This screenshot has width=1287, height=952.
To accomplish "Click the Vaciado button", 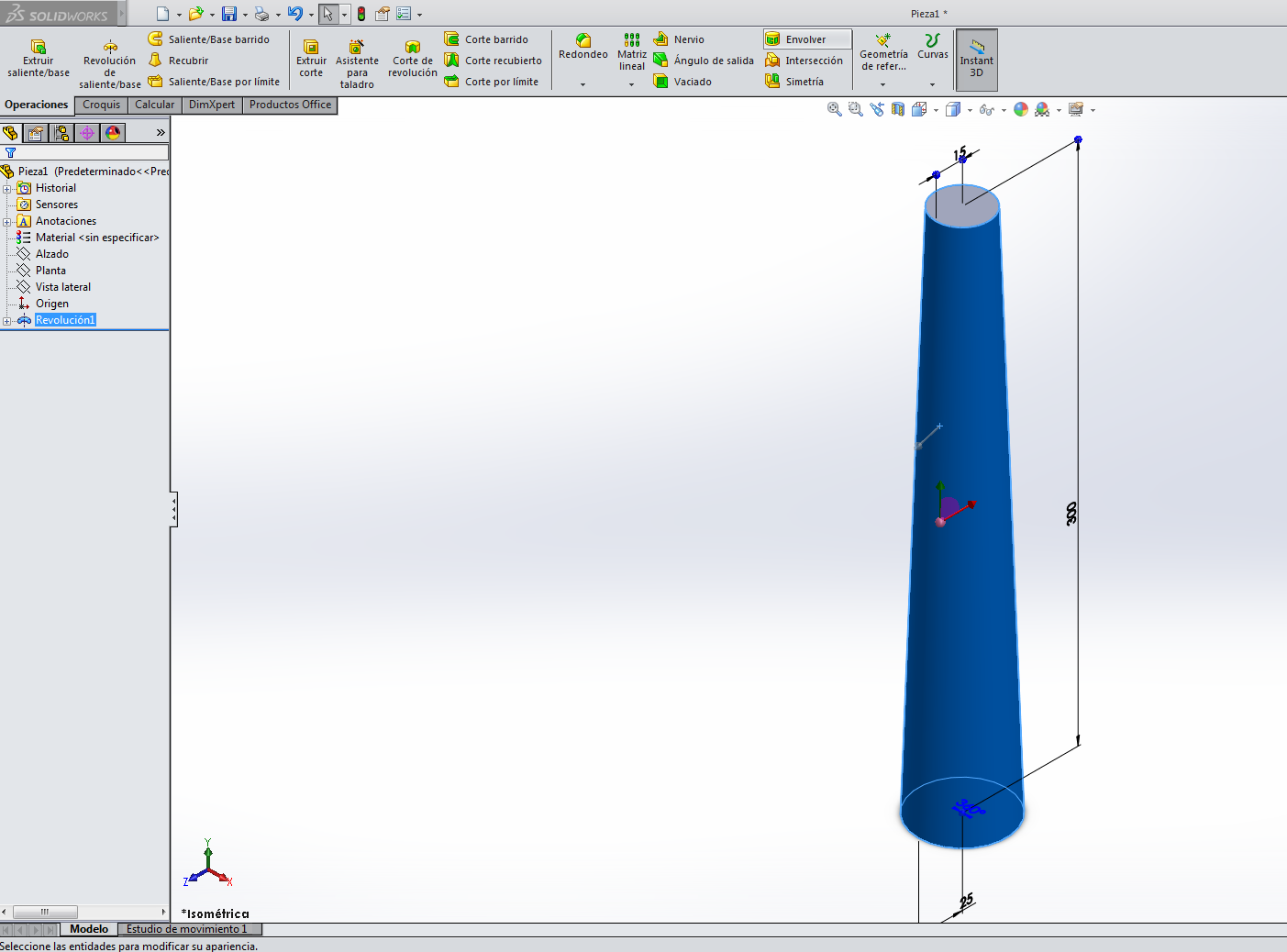I will click(682, 82).
